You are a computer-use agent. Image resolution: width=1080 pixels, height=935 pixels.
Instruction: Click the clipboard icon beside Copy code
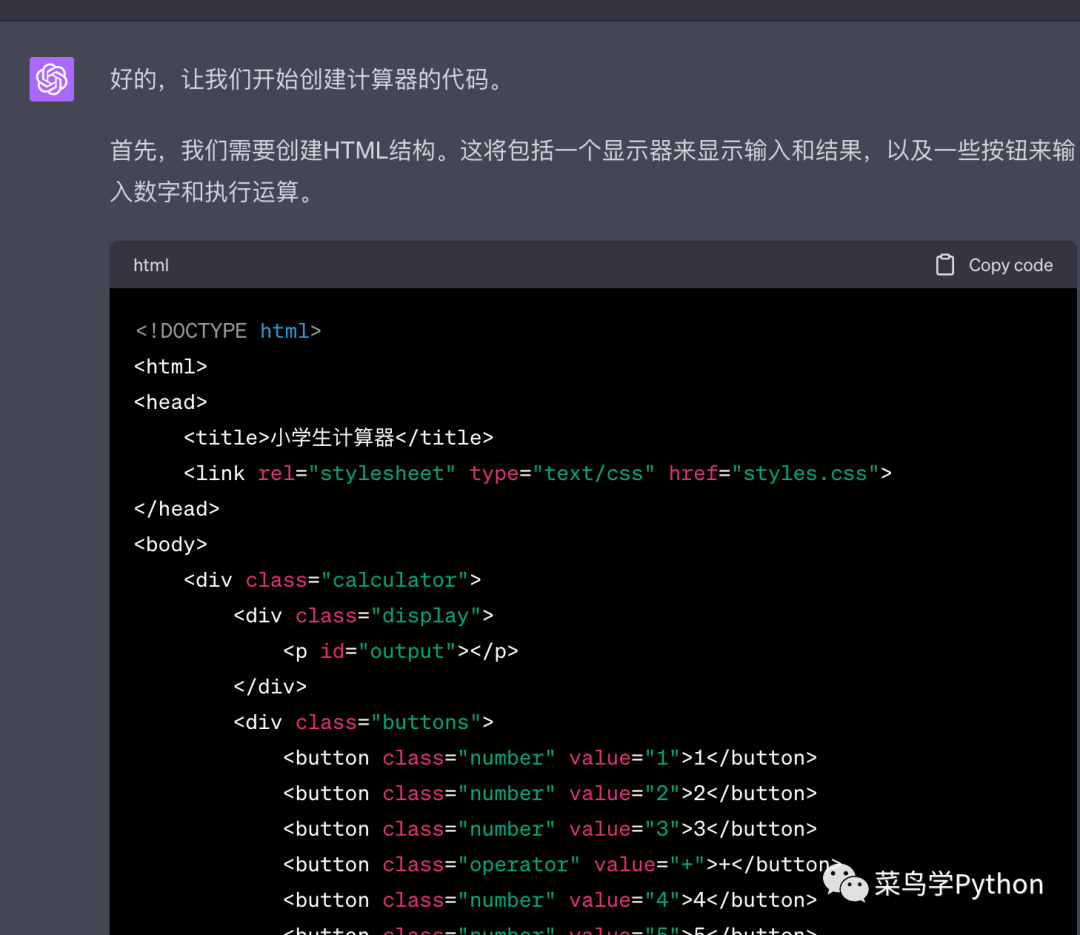pyautogui.click(x=944, y=265)
